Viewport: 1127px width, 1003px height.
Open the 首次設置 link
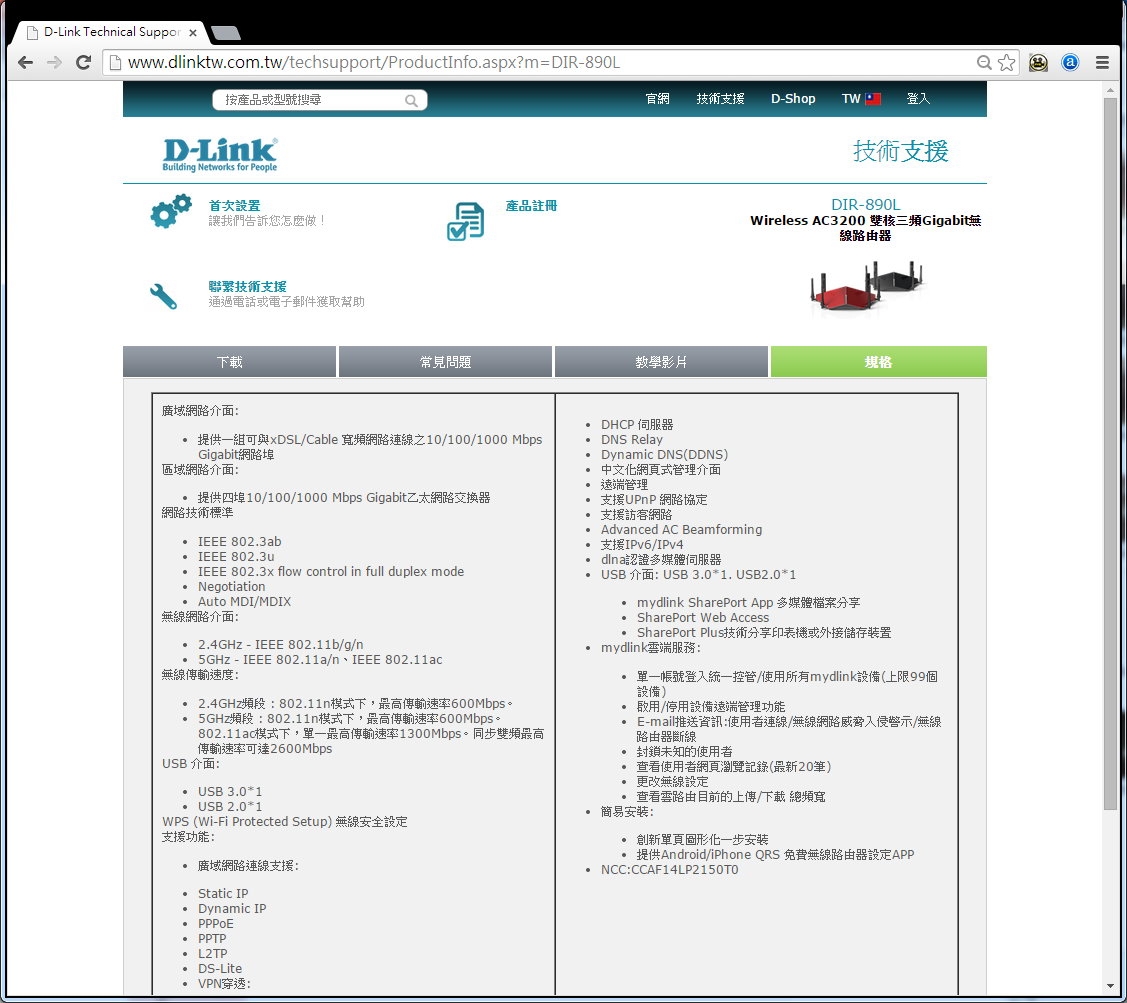pyautogui.click(x=234, y=206)
